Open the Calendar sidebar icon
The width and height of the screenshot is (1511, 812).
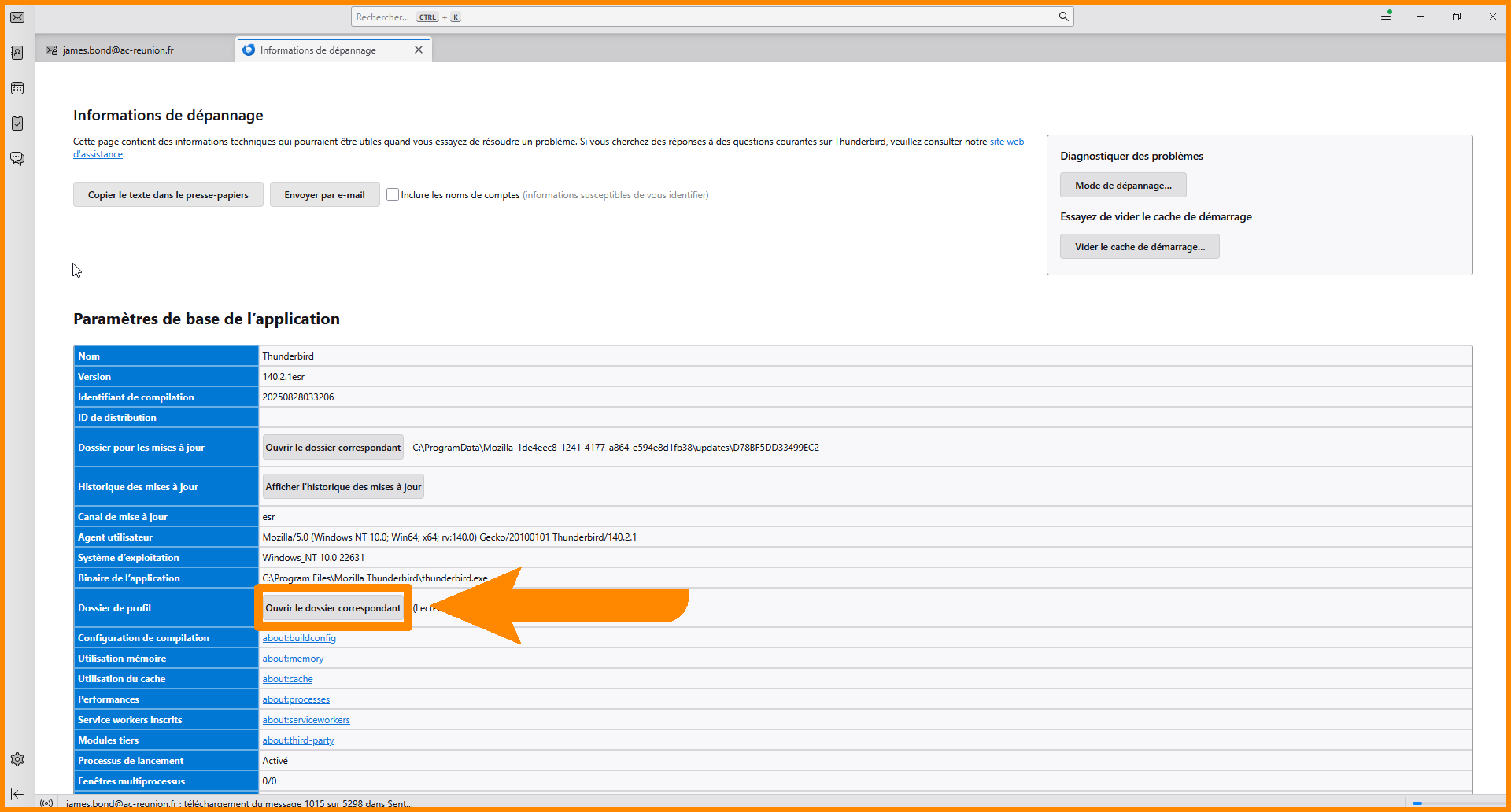point(17,88)
